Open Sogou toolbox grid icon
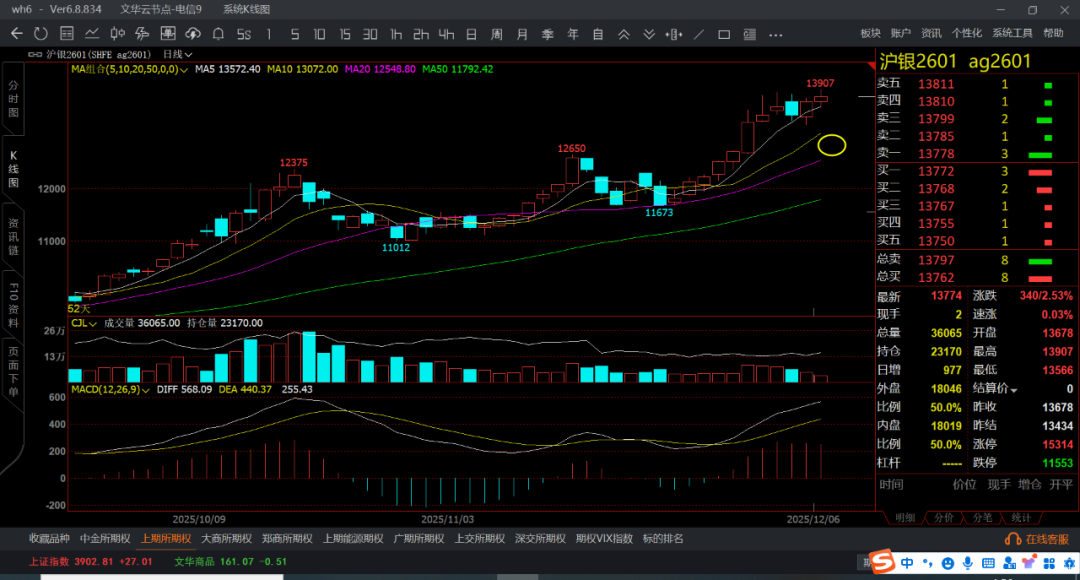Image resolution: width=1080 pixels, height=580 pixels. coord(1050,563)
